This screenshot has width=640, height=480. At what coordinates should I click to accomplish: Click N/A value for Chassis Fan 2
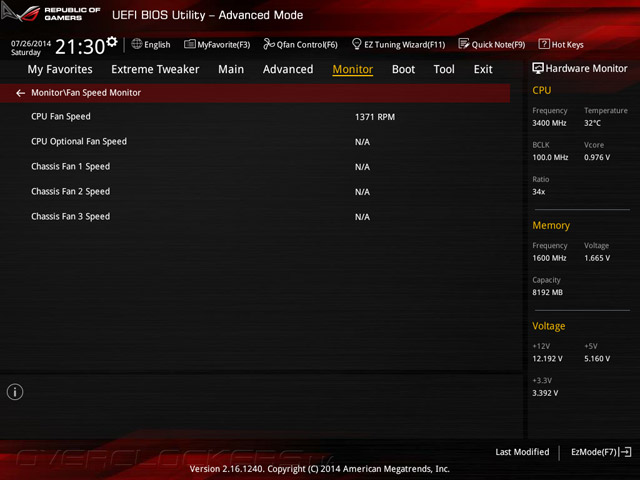[362, 192]
